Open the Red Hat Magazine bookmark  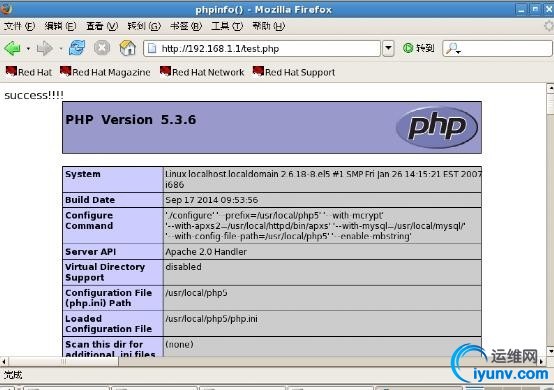105,72
